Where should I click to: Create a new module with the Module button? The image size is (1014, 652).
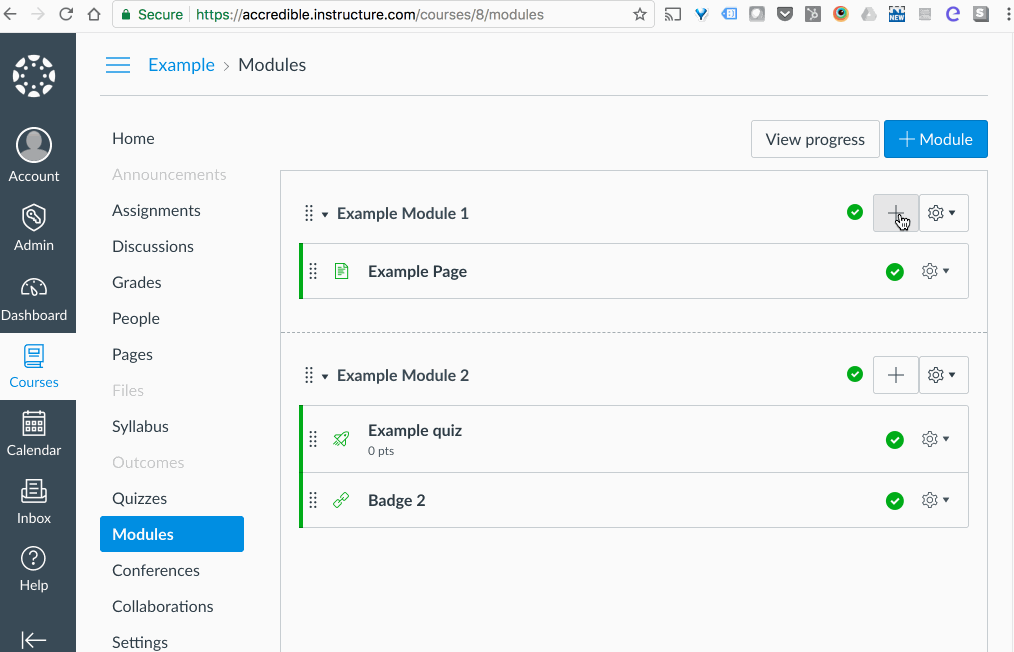pos(935,139)
